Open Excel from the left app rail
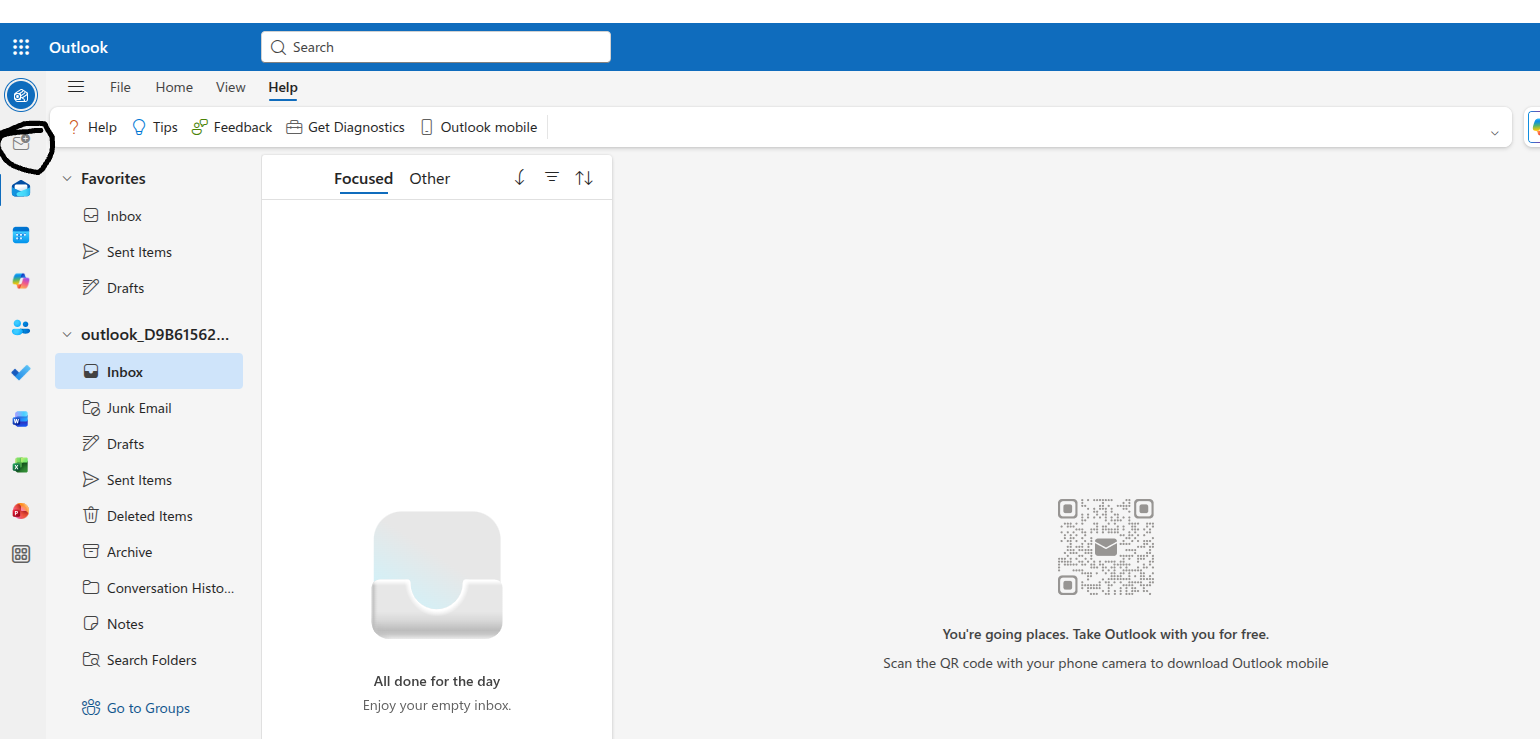1540x739 pixels. [20, 465]
